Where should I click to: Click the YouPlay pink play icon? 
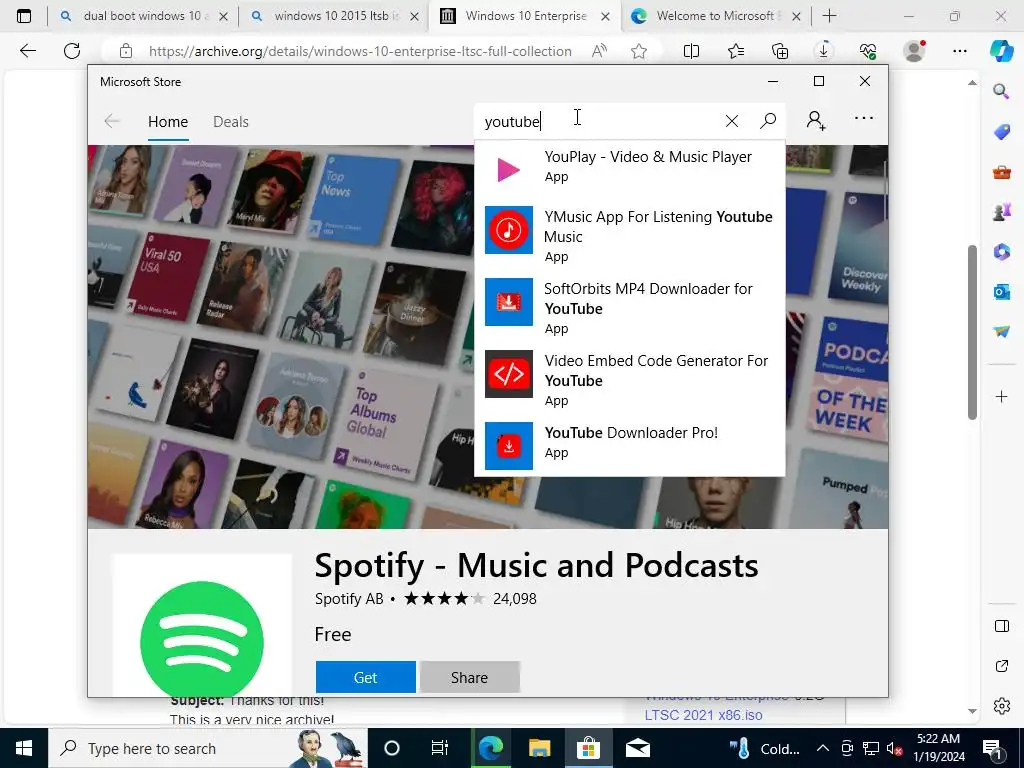(x=509, y=170)
